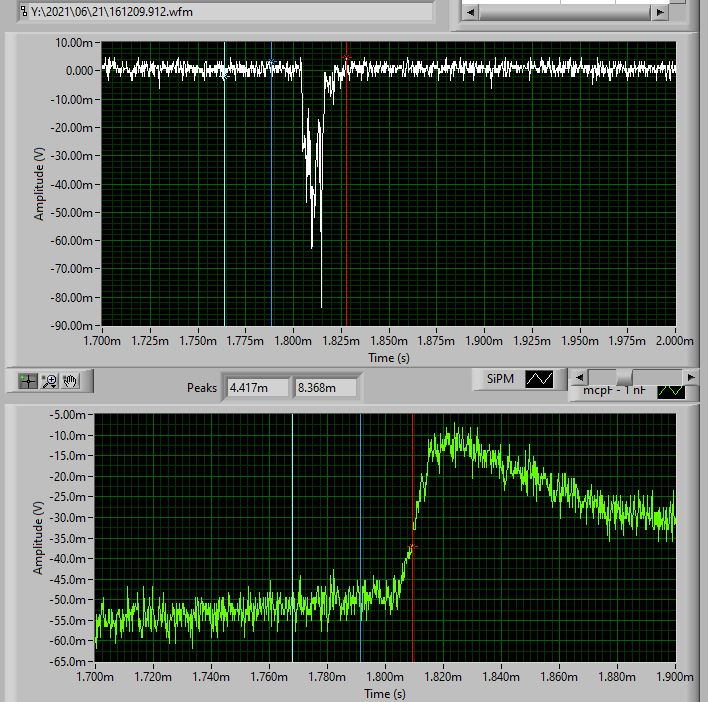Click the second Peaks value field 8.368m

point(323,387)
